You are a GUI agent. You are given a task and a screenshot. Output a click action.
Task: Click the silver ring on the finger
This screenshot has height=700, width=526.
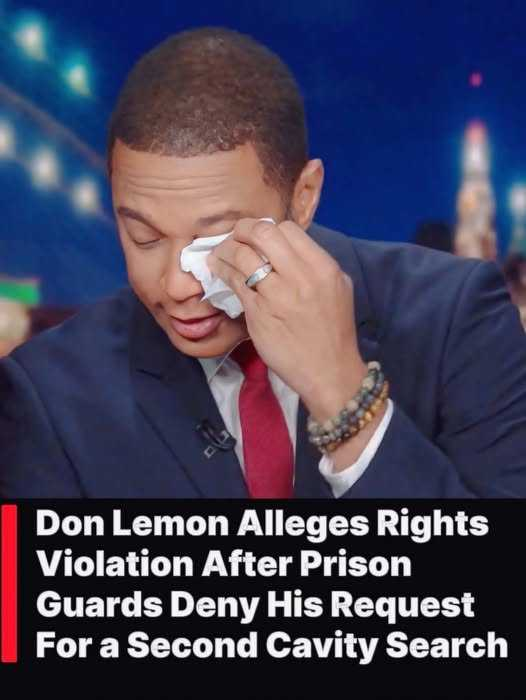click(x=259, y=275)
